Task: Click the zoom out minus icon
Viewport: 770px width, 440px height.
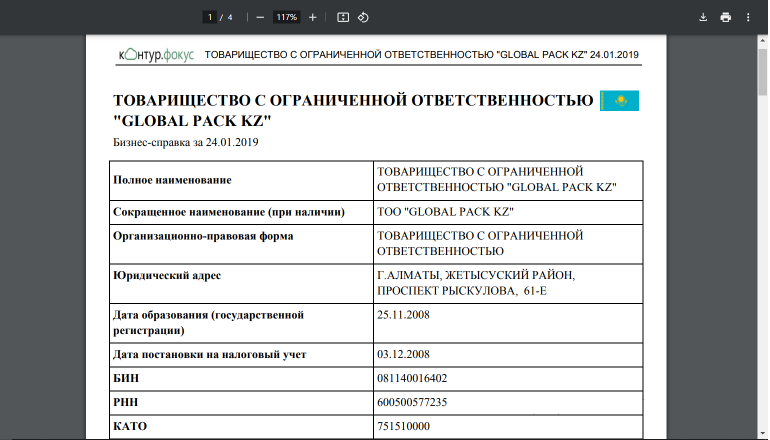Action: pyautogui.click(x=260, y=17)
